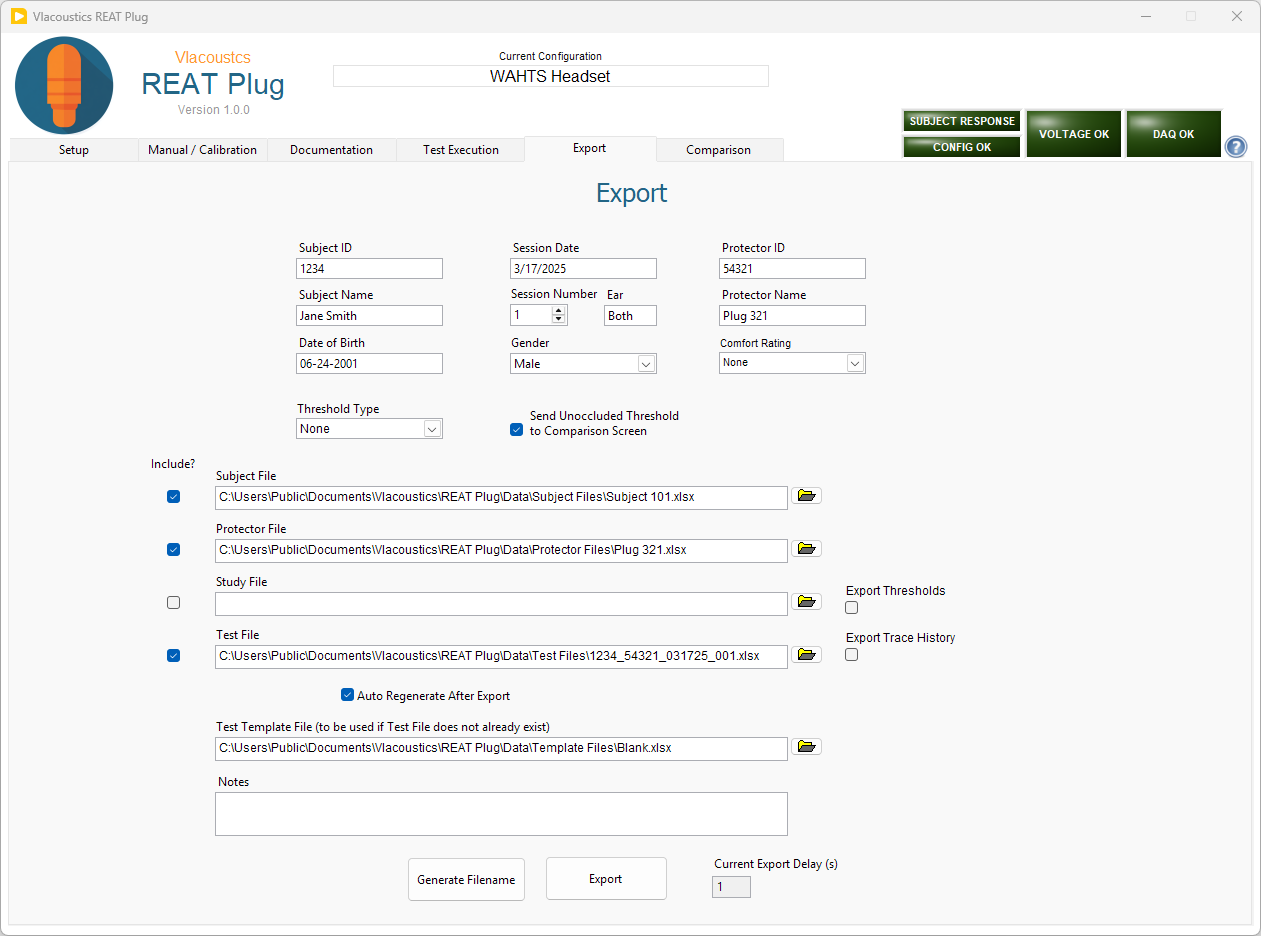Browse for Protector File with folder icon
This screenshot has width=1261, height=936.
click(806, 548)
